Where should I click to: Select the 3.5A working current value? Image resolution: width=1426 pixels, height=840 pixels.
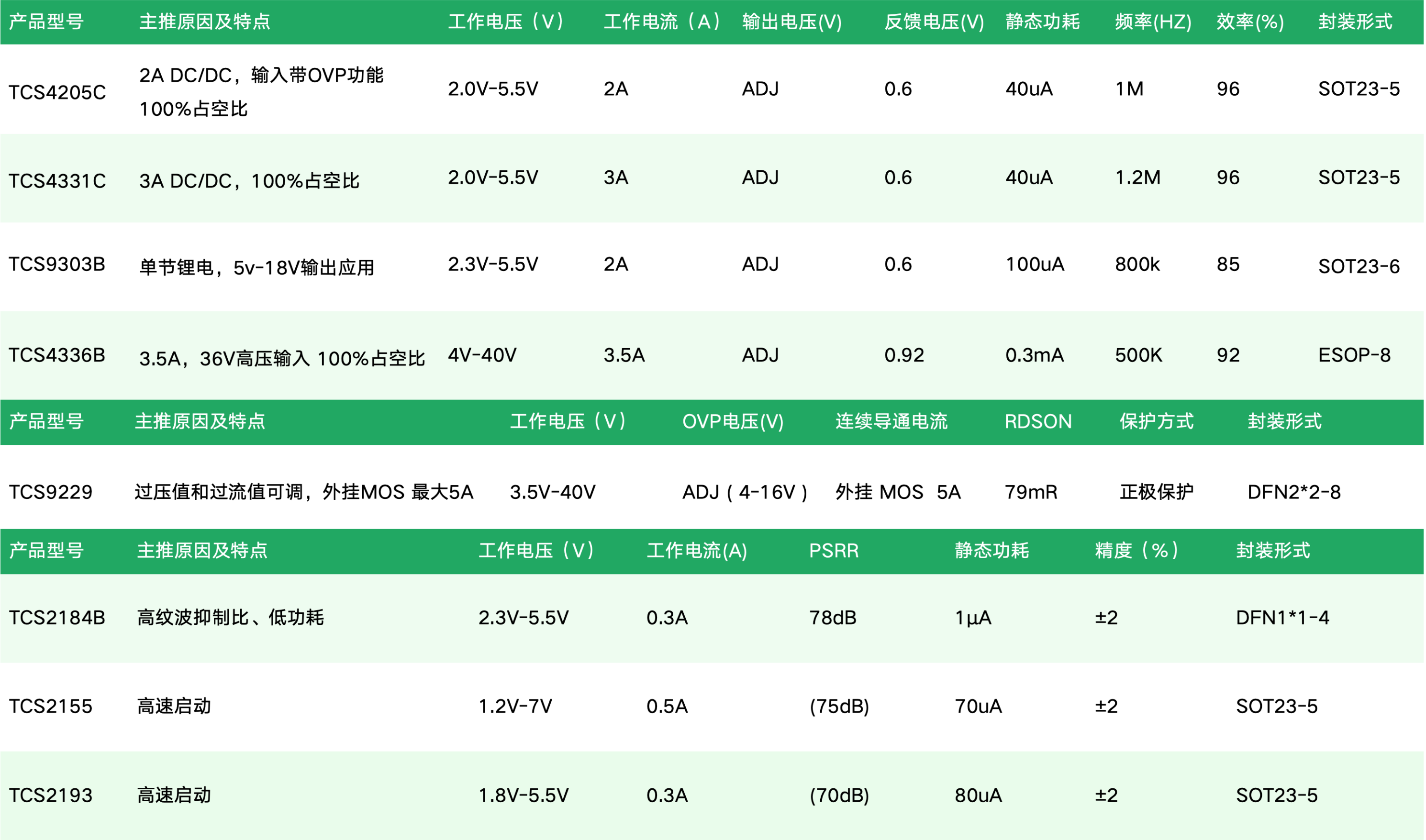pos(624,355)
